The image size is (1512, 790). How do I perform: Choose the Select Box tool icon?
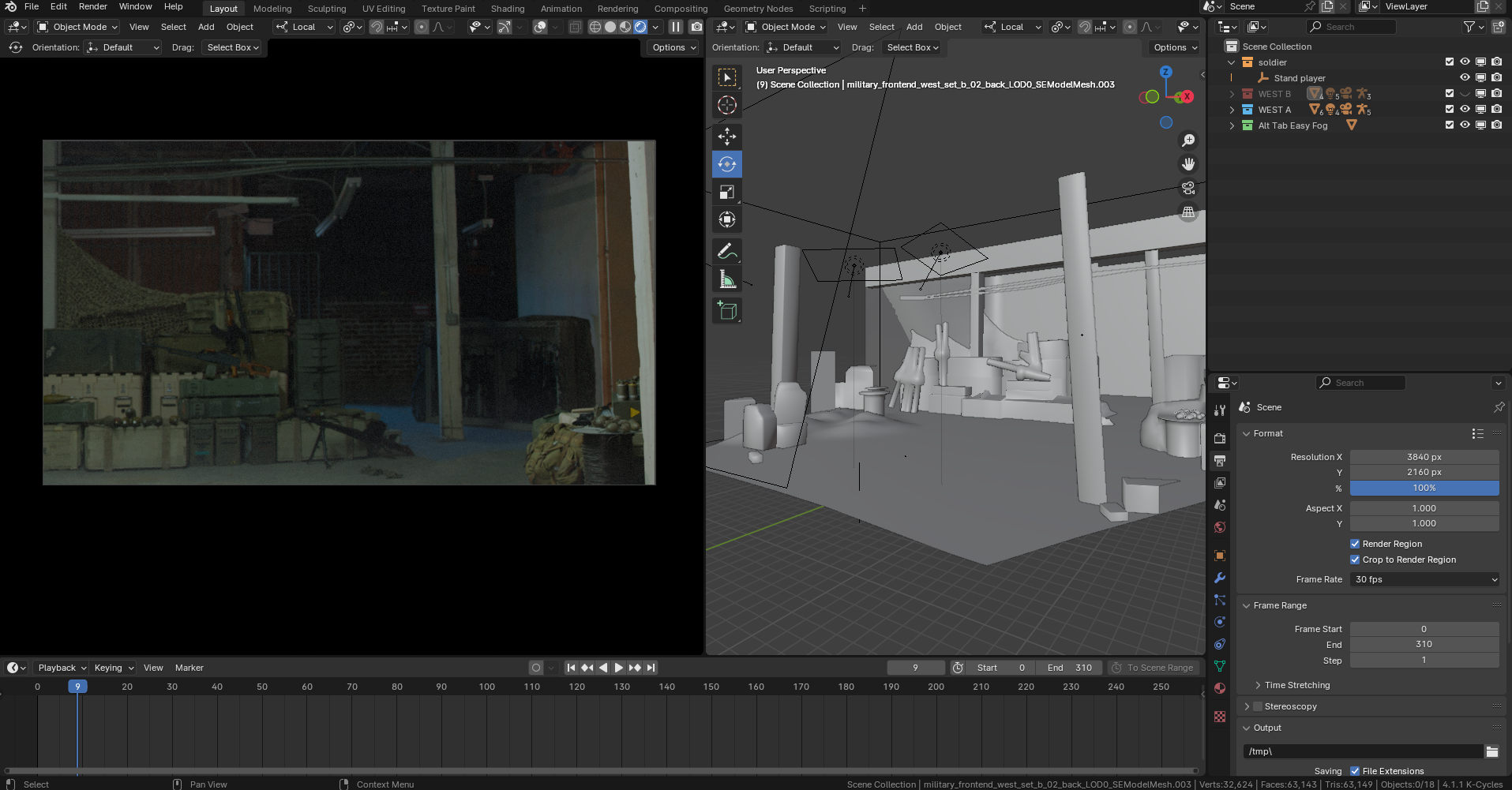click(x=727, y=77)
